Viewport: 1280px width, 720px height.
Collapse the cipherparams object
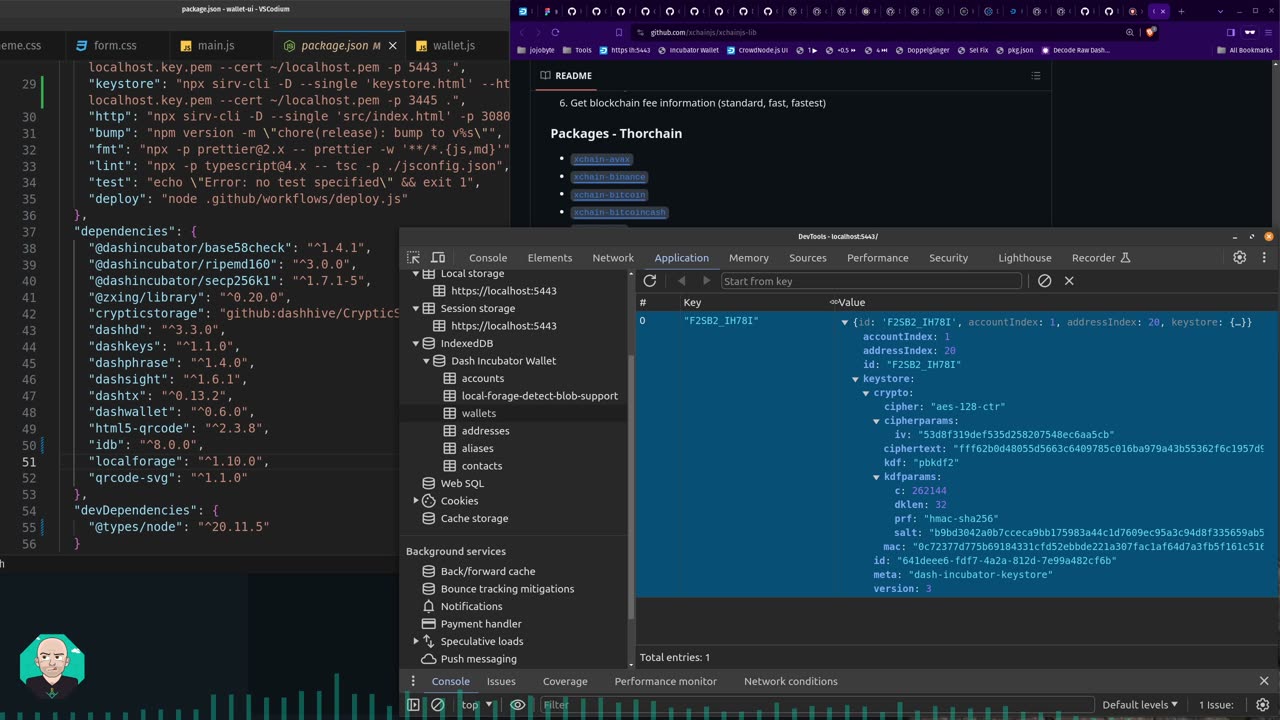[x=877, y=421]
